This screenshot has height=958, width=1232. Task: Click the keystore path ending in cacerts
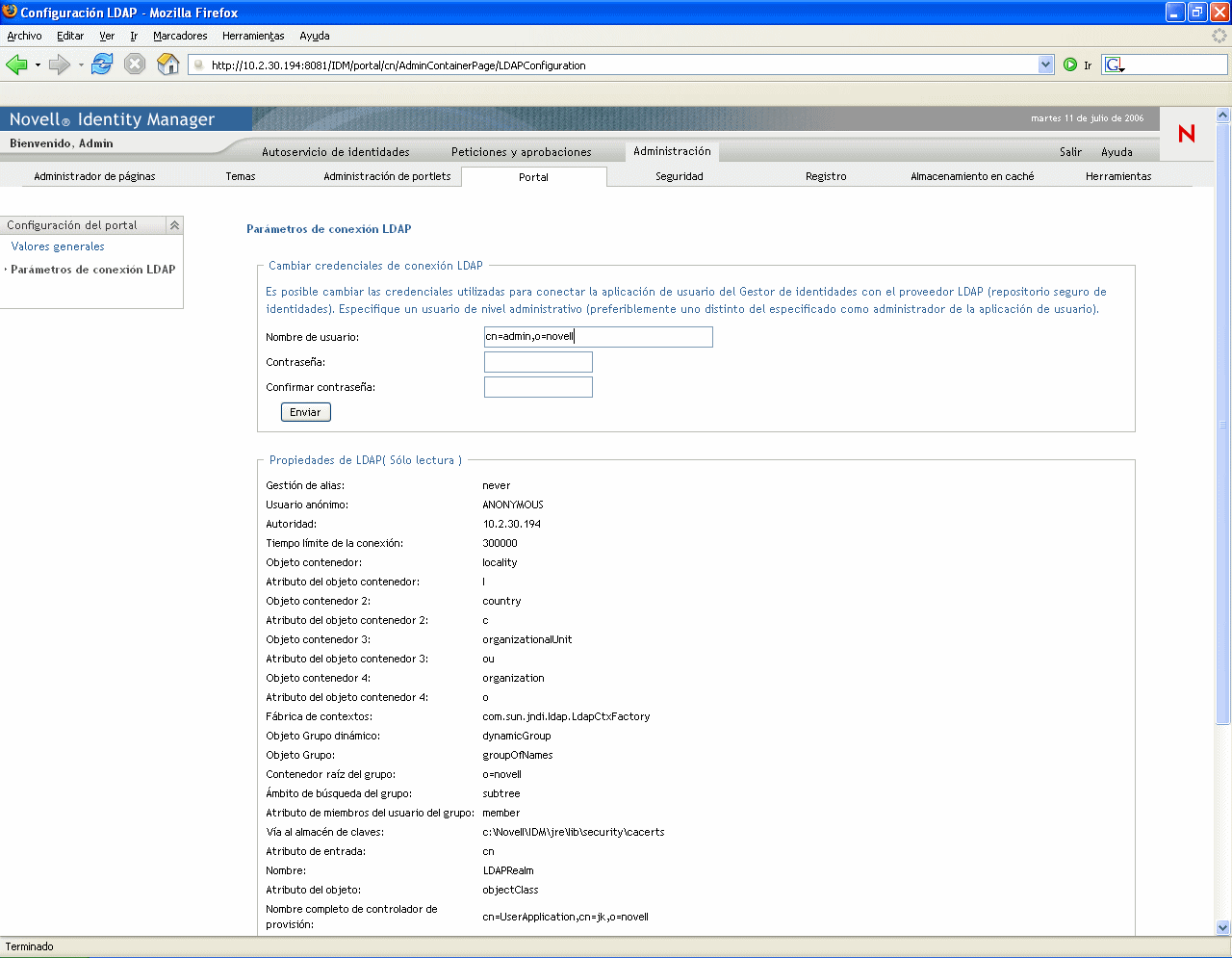574,832
